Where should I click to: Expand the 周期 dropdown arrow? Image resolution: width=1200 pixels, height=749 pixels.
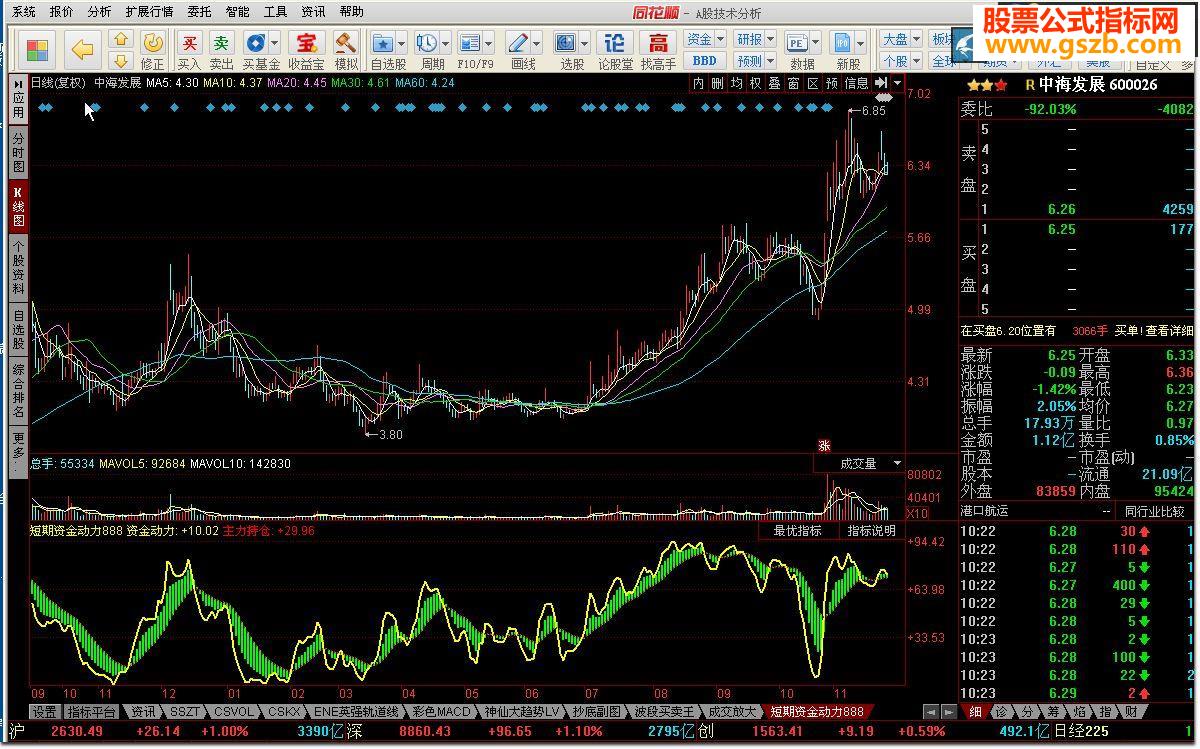pos(444,44)
